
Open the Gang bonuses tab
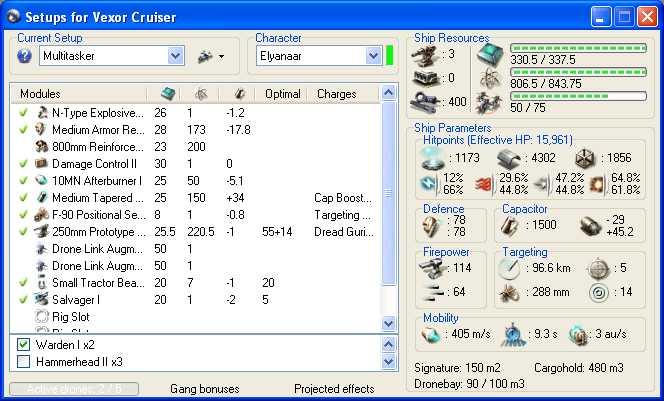pos(205,389)
